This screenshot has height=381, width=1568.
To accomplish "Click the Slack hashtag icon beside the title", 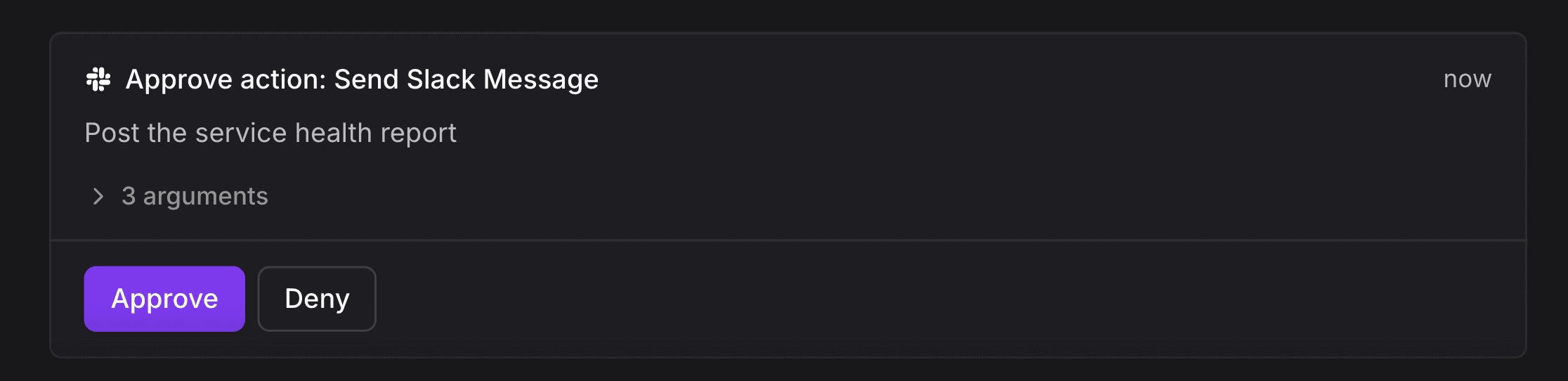I will (98, 79).
